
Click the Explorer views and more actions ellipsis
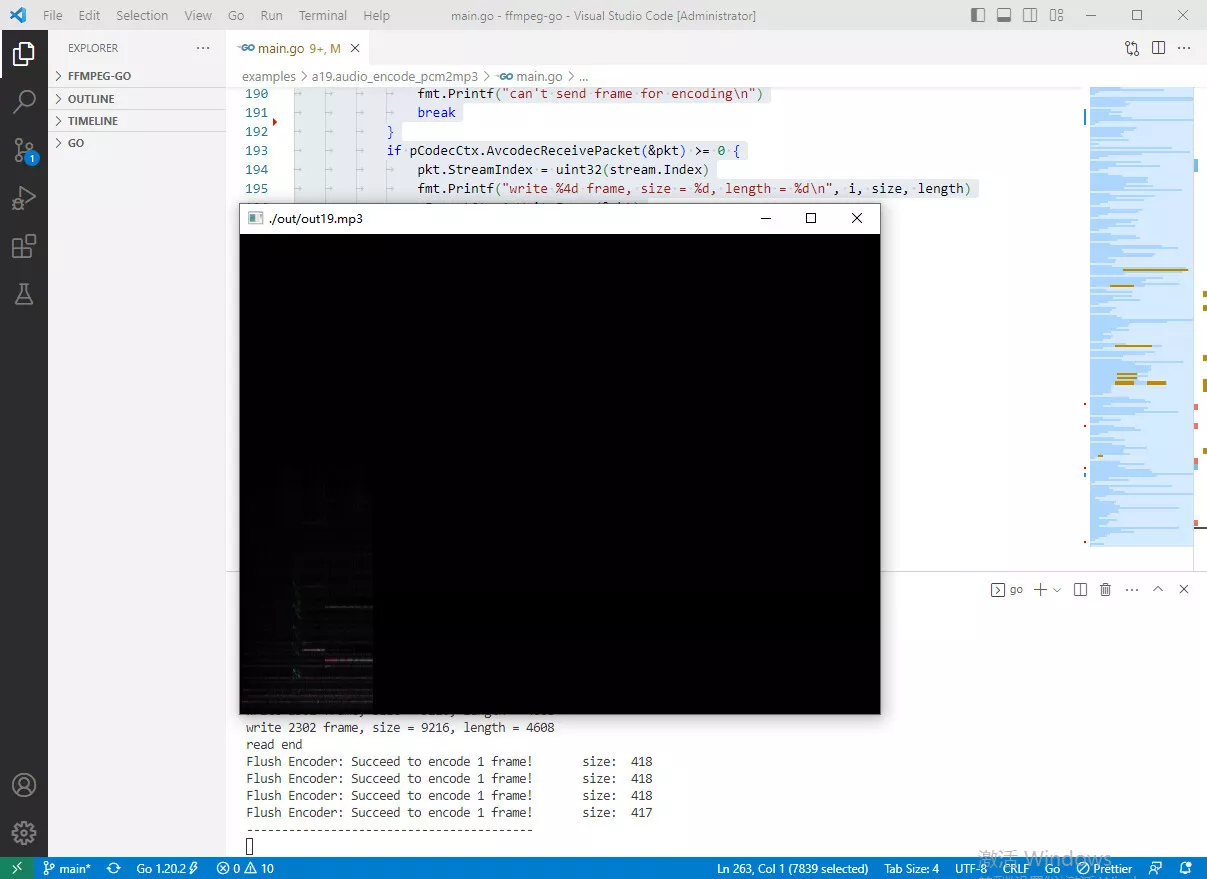[x=203, y=48]
